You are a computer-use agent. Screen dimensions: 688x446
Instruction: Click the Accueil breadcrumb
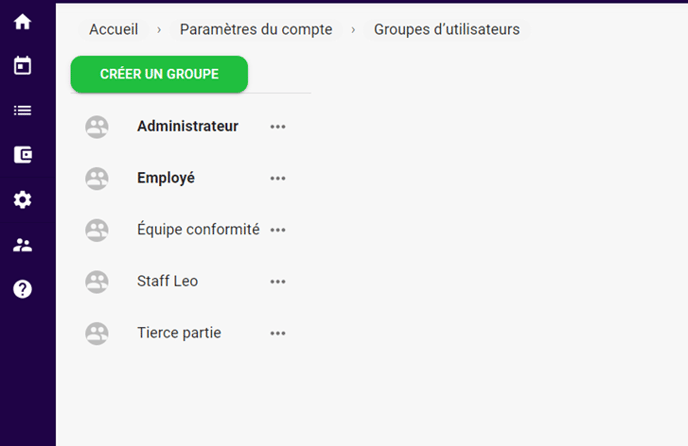coord(114,29)
